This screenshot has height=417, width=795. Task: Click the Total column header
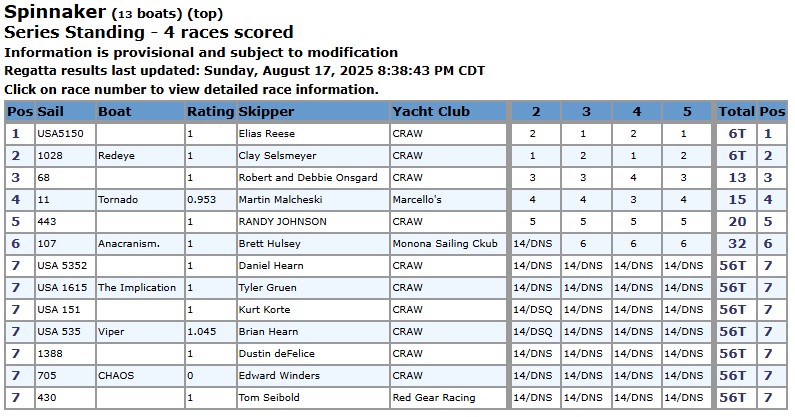coord(737,112)
